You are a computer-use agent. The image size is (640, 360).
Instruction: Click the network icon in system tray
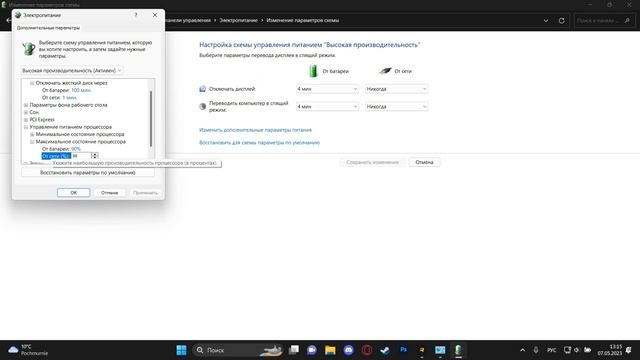(x=567, y=350)
